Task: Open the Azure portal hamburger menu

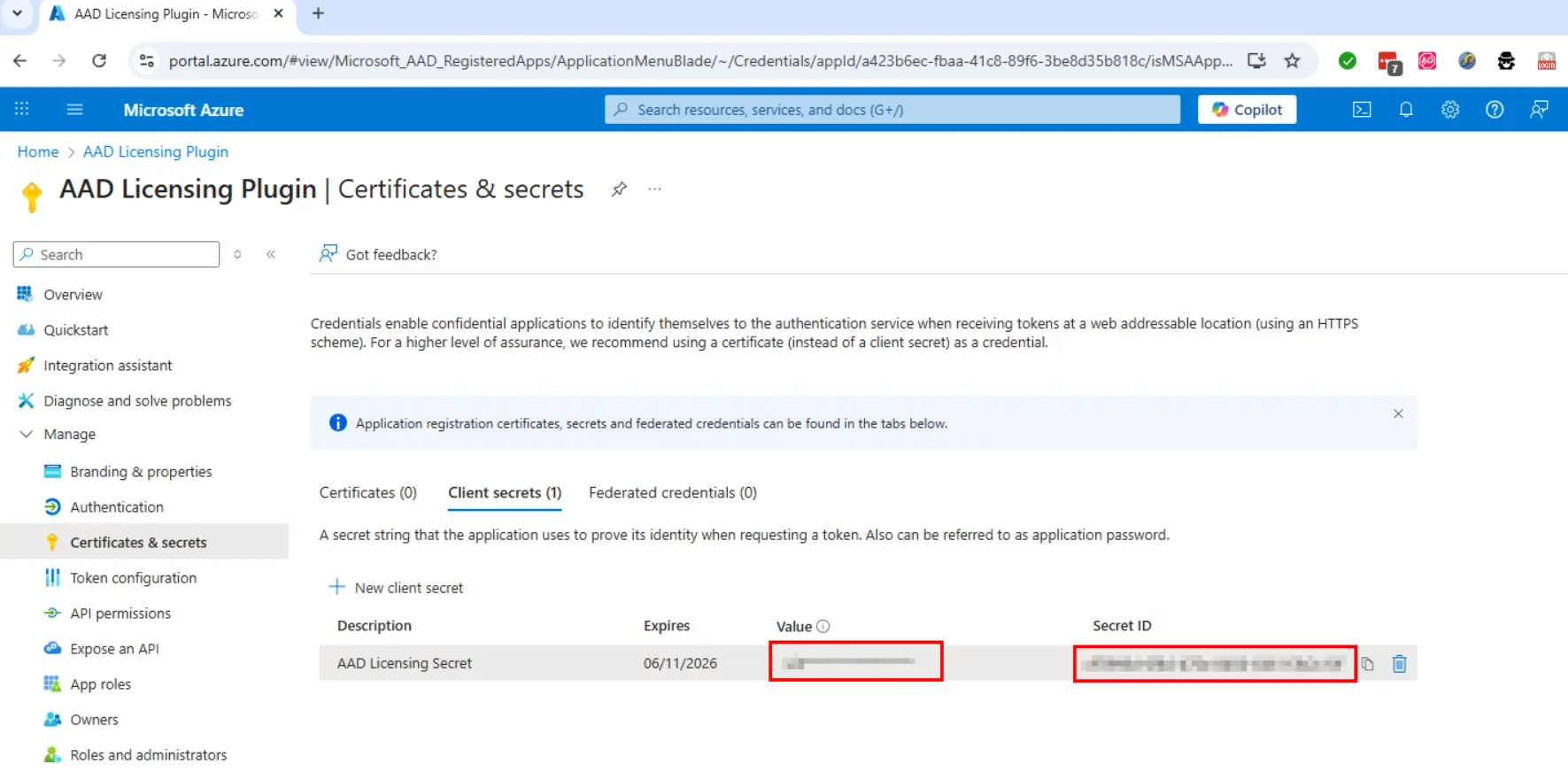Action: 74,110
